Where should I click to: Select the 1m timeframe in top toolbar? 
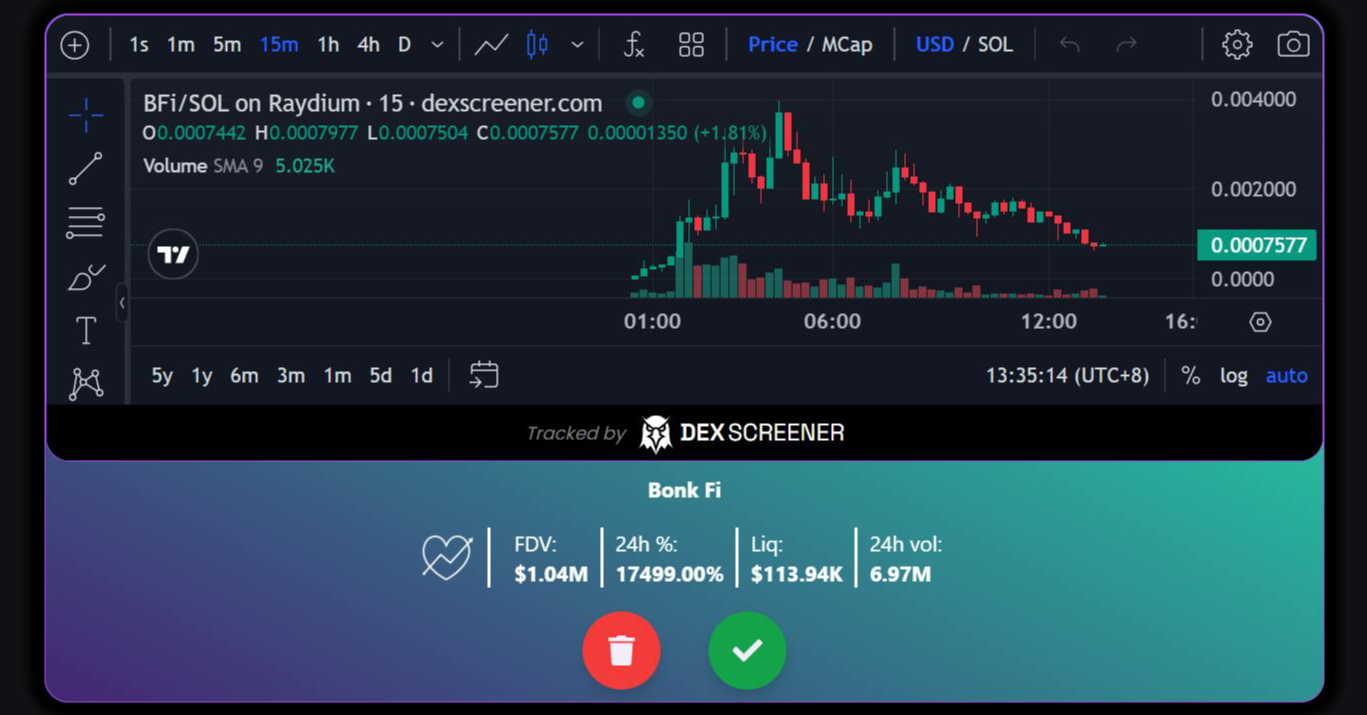181,45
